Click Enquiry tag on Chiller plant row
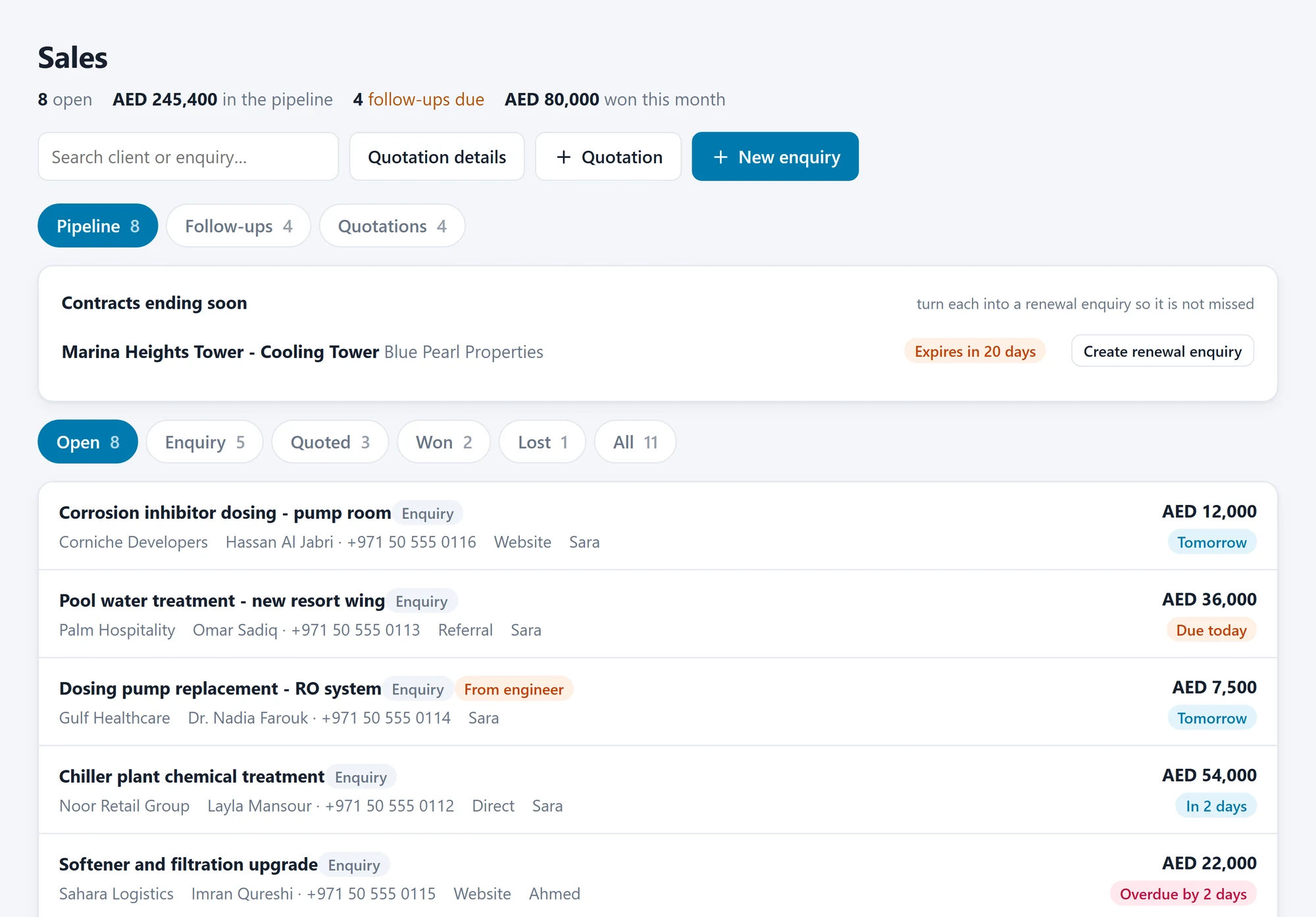The height and width of the screenshot is (917, 1316). pyautogui.click(x=361, y=777)
